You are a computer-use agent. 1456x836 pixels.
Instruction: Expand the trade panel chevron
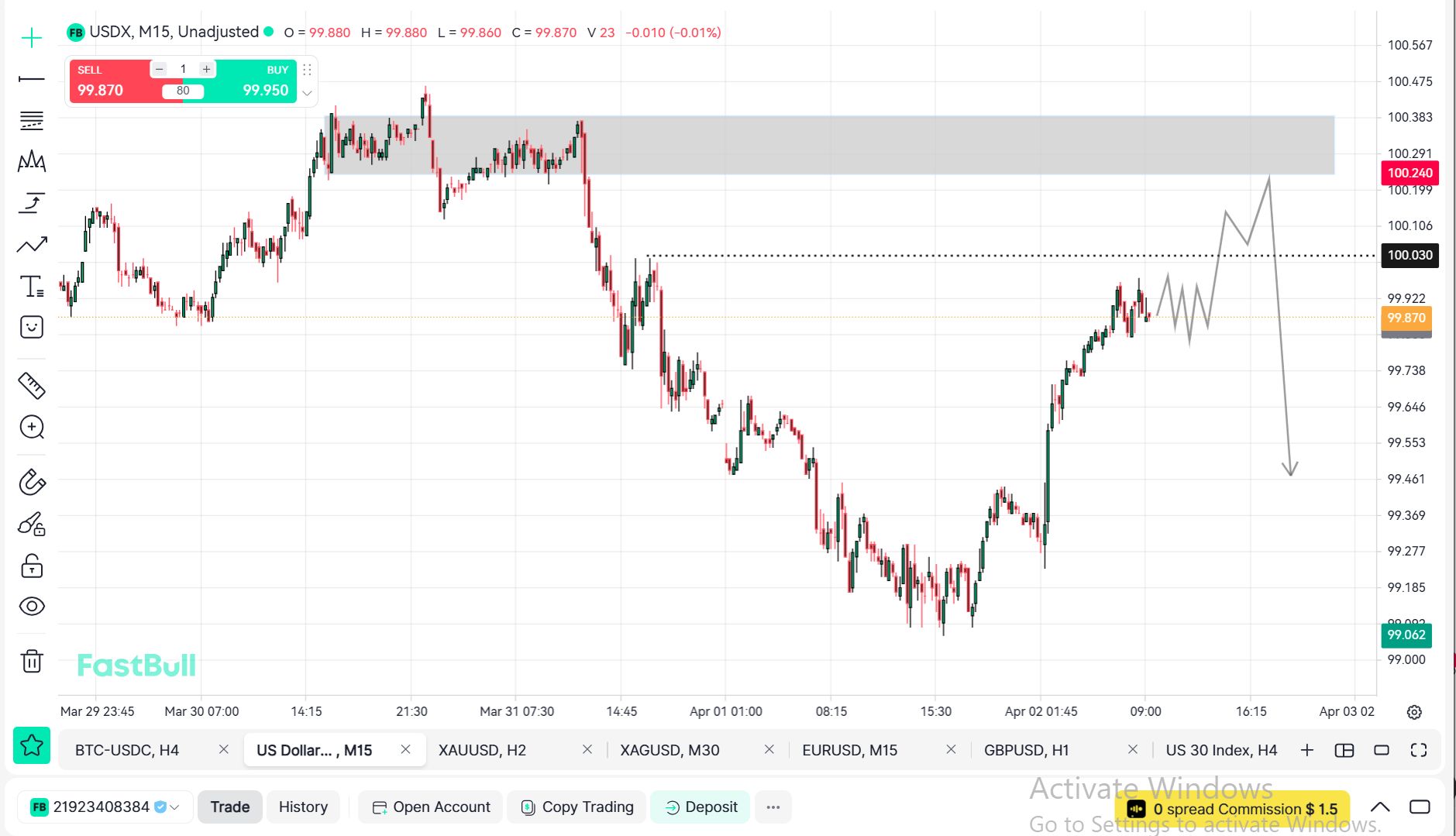click(x=307, y=93)
